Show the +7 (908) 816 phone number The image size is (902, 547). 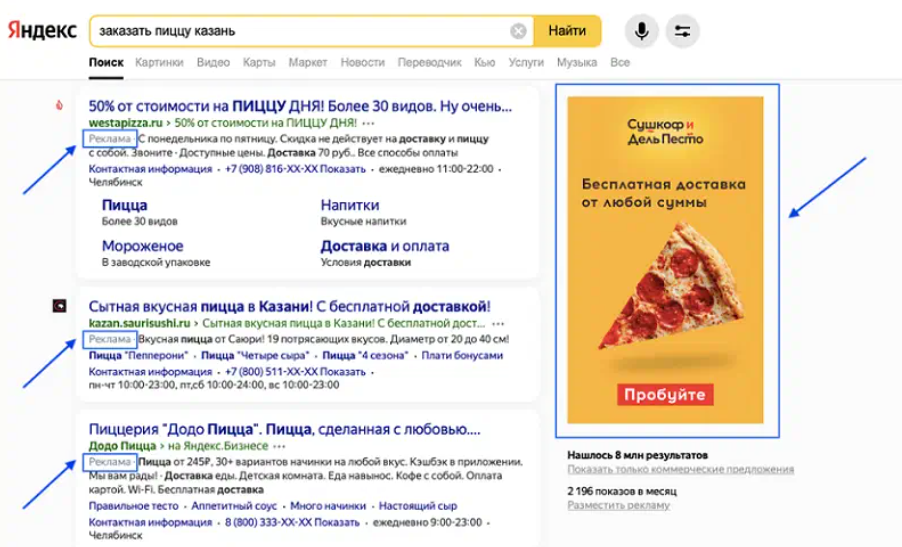(295, 169)
